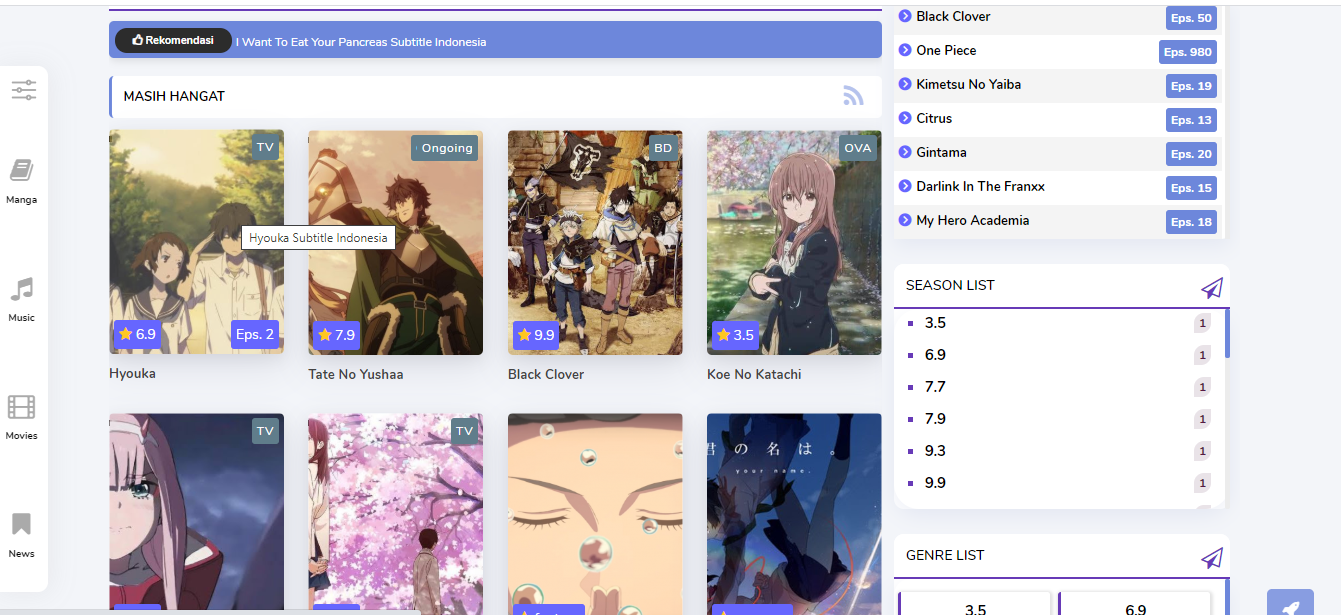Click the arrow icon beside Kimetsu No Yaiba
1341x615 pixels.
(x=905, y=84)
